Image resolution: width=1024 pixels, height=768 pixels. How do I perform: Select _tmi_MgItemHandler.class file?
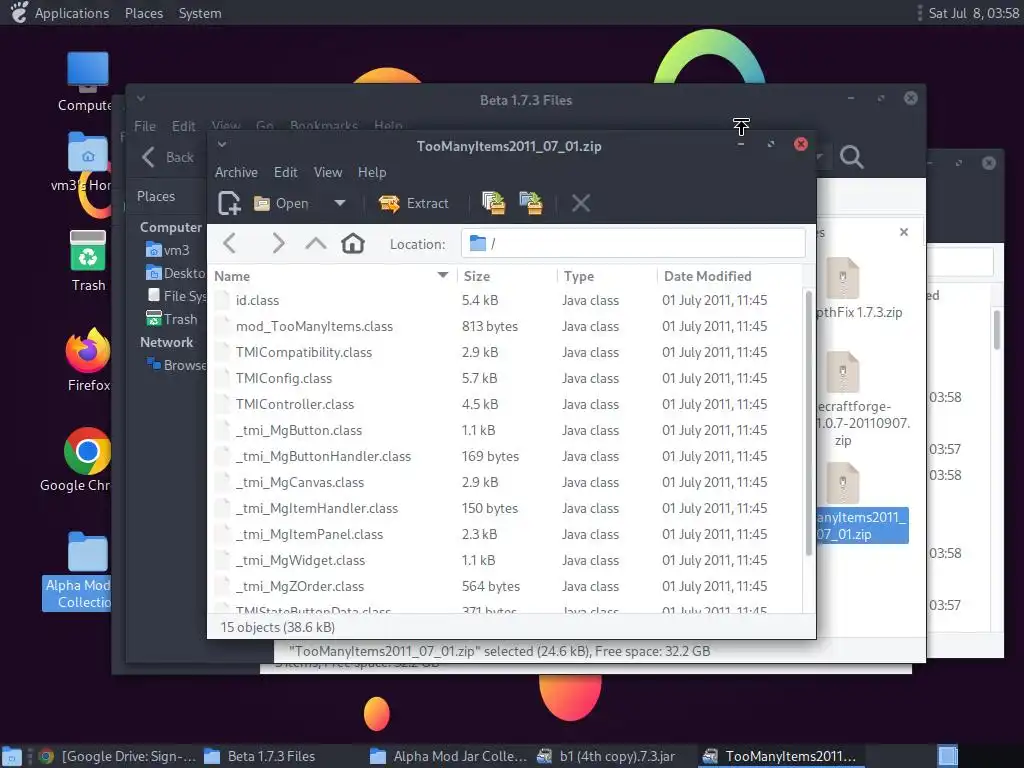pos(505,509)
